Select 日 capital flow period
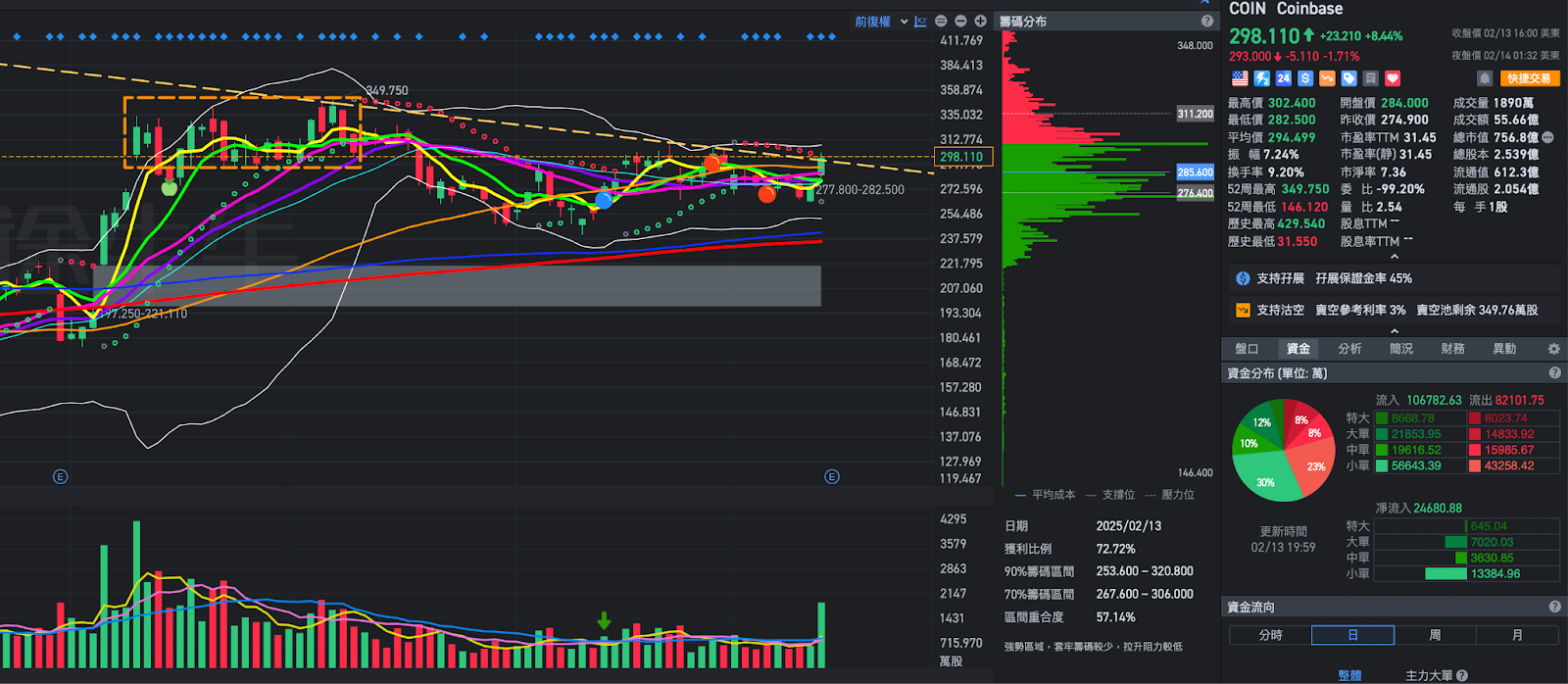 tap(1352, 635)
